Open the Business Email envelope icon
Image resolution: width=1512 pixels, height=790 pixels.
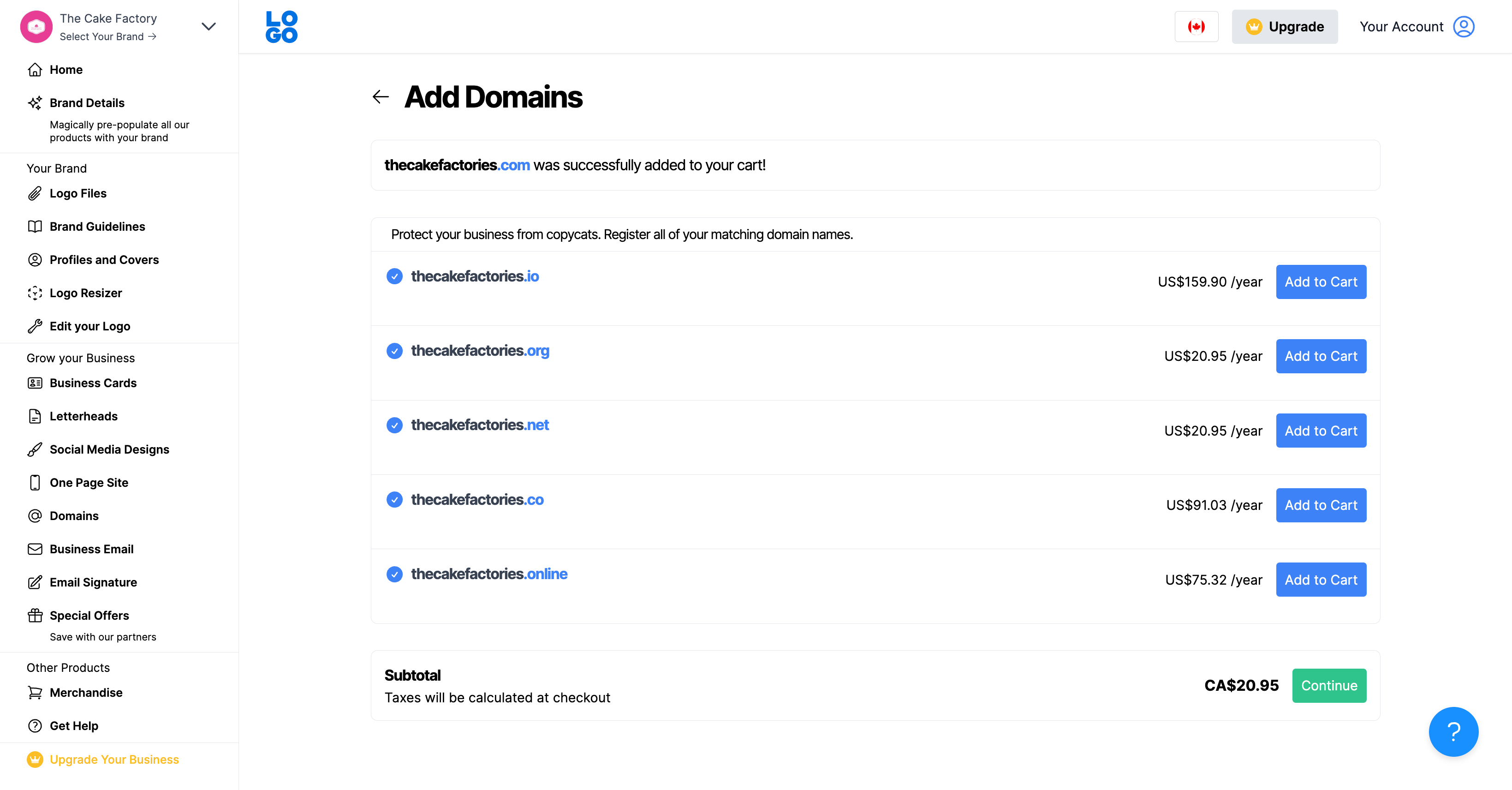[x=35, y=549]
